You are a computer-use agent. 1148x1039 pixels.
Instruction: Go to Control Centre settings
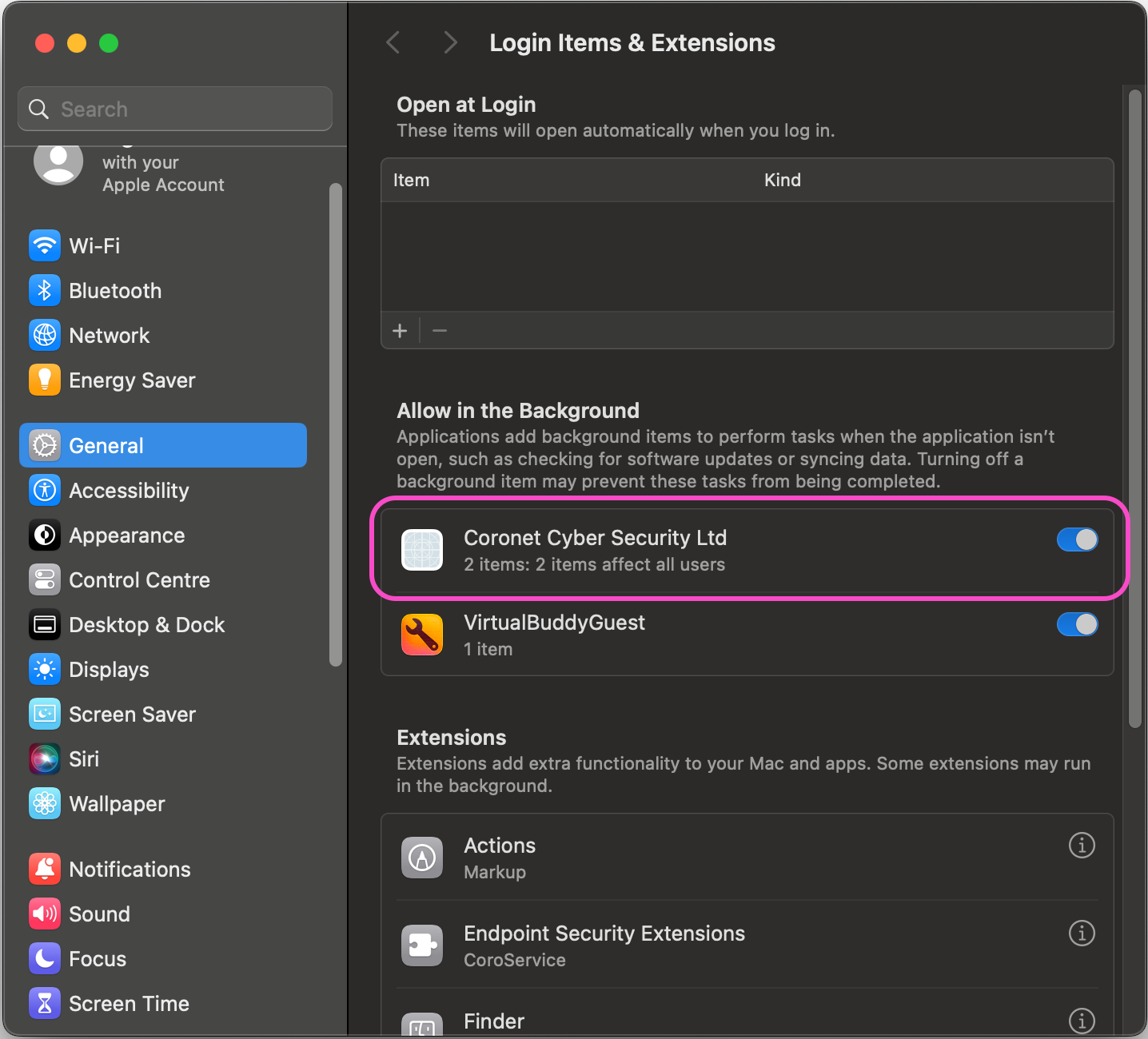point(139,579)
